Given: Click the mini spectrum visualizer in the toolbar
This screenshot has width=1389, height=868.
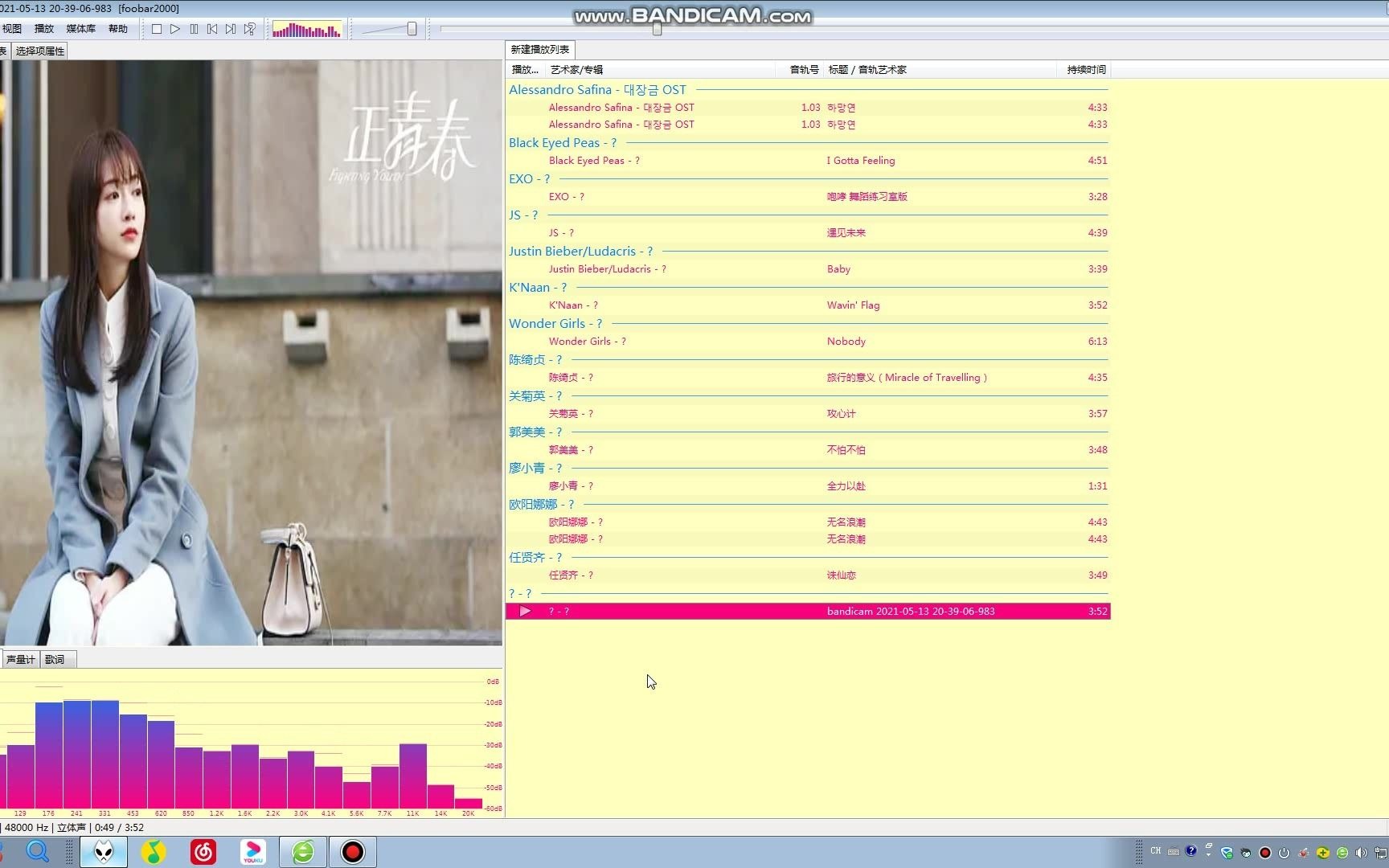Looking at the screenshot, I should click(307, 30).
